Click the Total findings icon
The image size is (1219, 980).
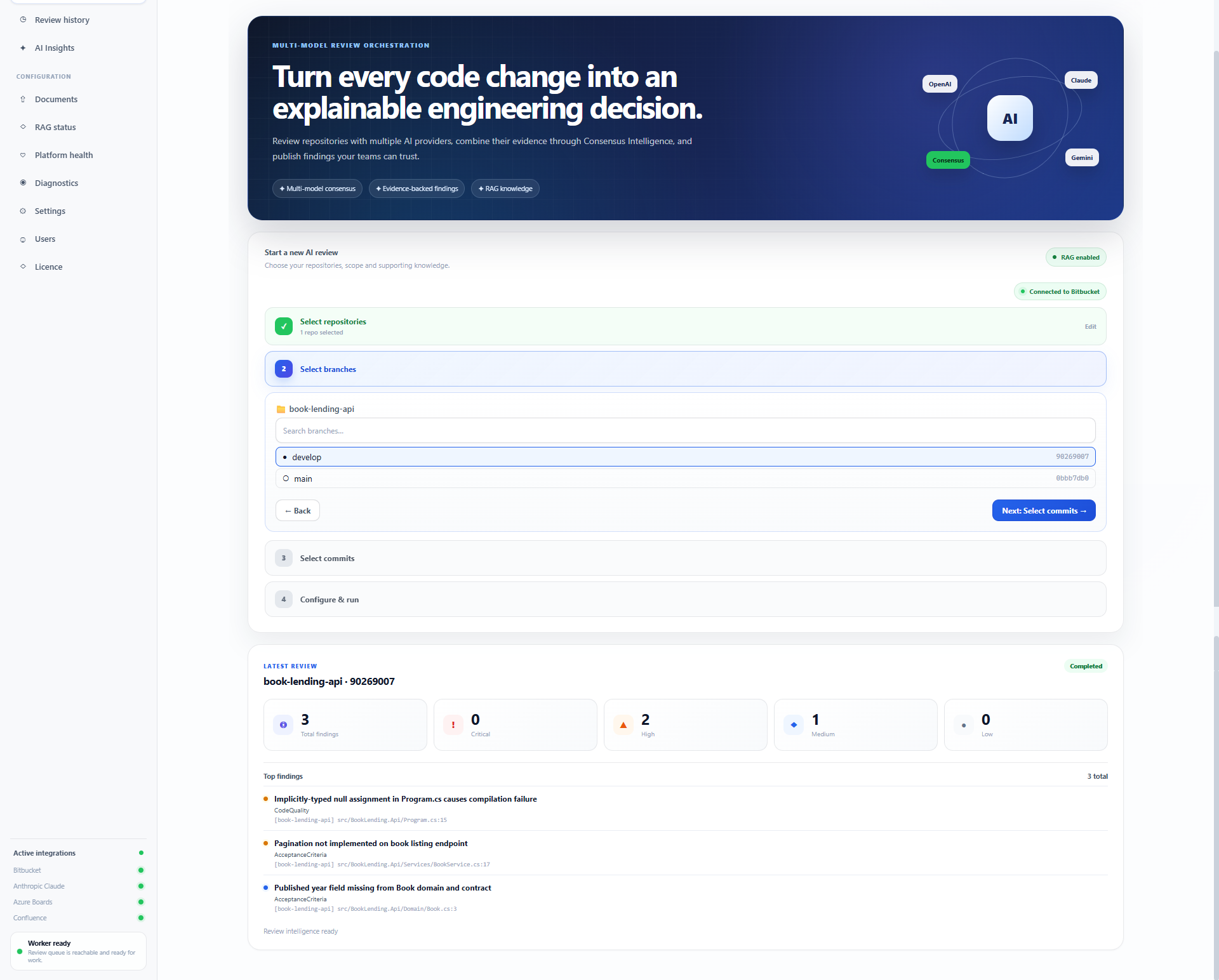click(x=283, y=725)
